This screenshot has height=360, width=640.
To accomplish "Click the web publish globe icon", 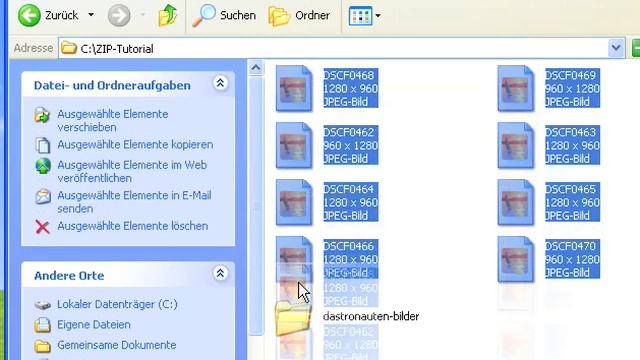I will [43, 166].
